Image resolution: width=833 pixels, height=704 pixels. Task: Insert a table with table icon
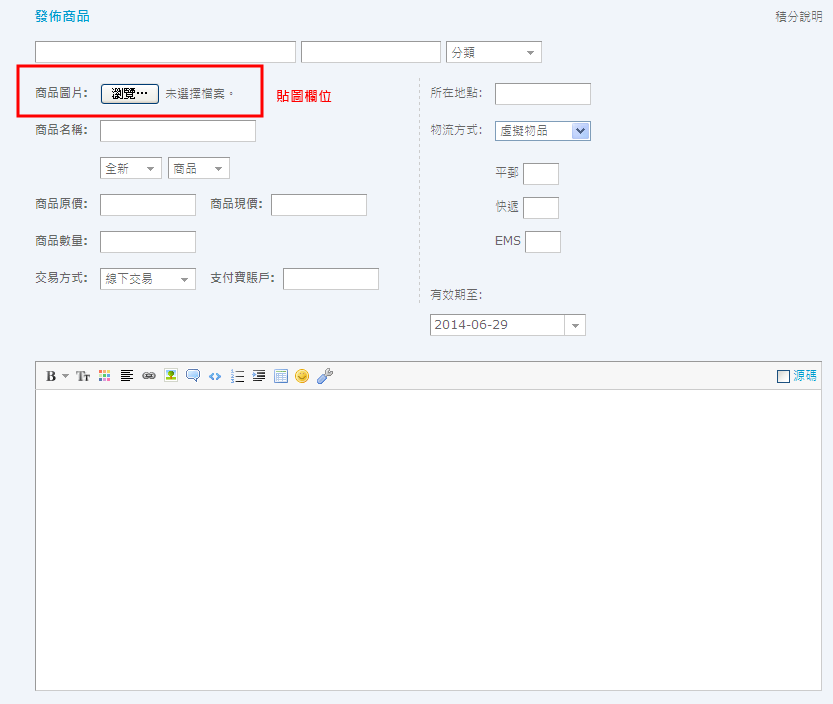click(x=280, y=376)
